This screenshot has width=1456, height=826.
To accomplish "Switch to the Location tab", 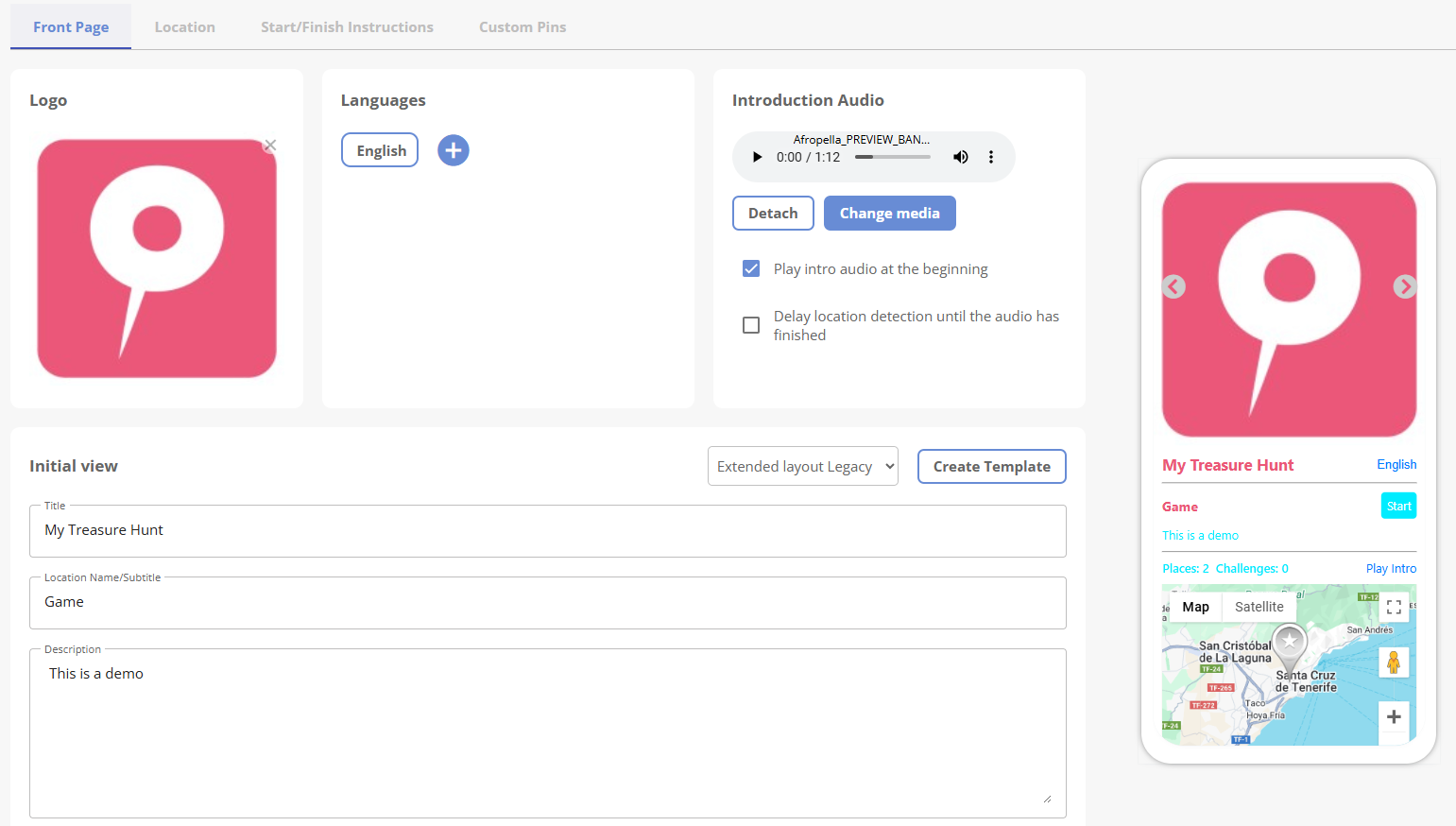I will click(x=184, y=26).
